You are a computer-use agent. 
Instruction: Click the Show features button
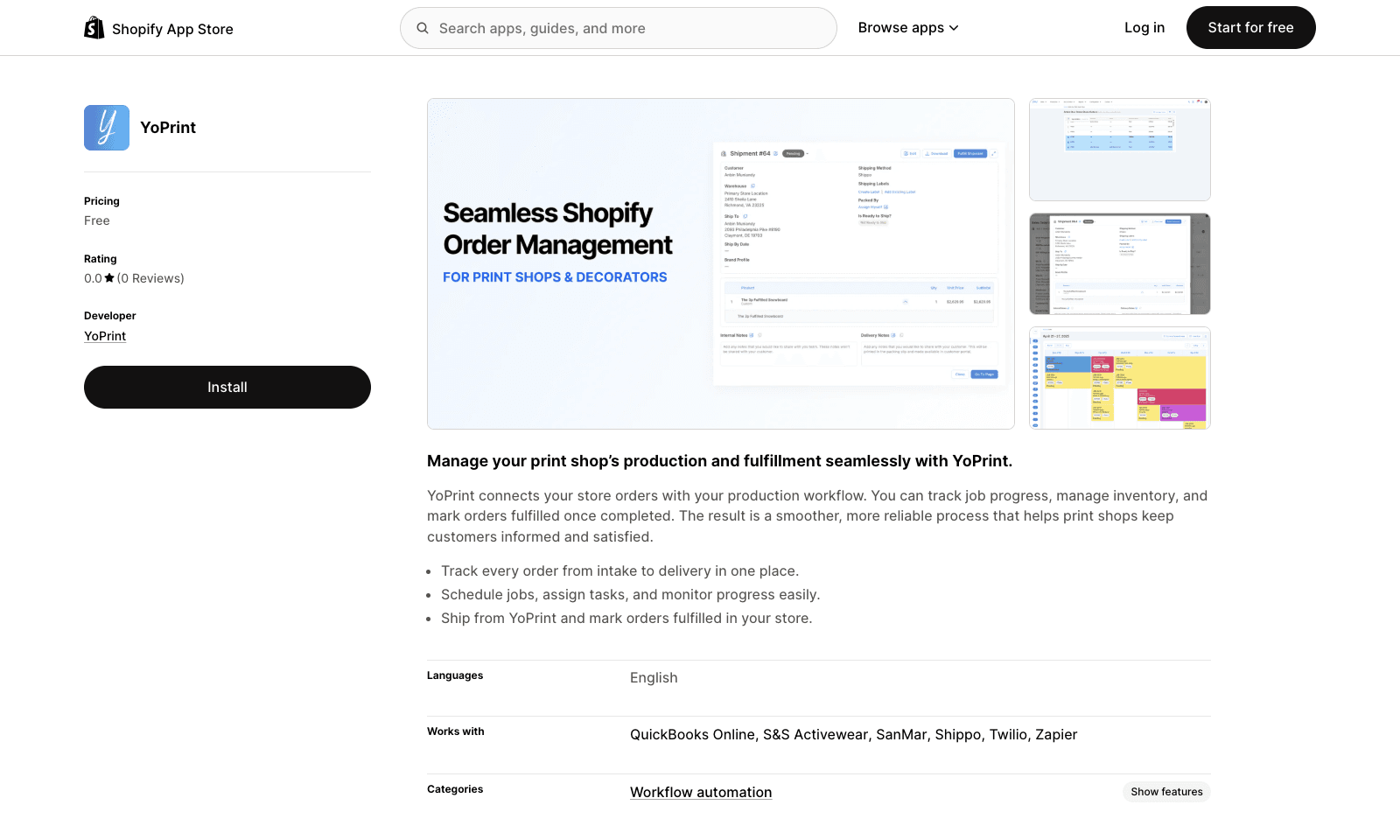1166,792
